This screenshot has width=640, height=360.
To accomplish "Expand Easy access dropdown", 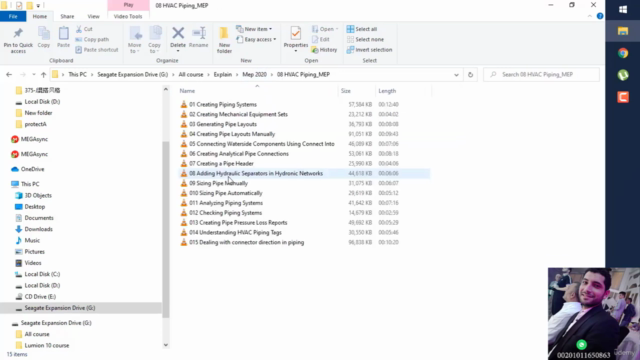I will pyautogui.click(x=256, y=40).
